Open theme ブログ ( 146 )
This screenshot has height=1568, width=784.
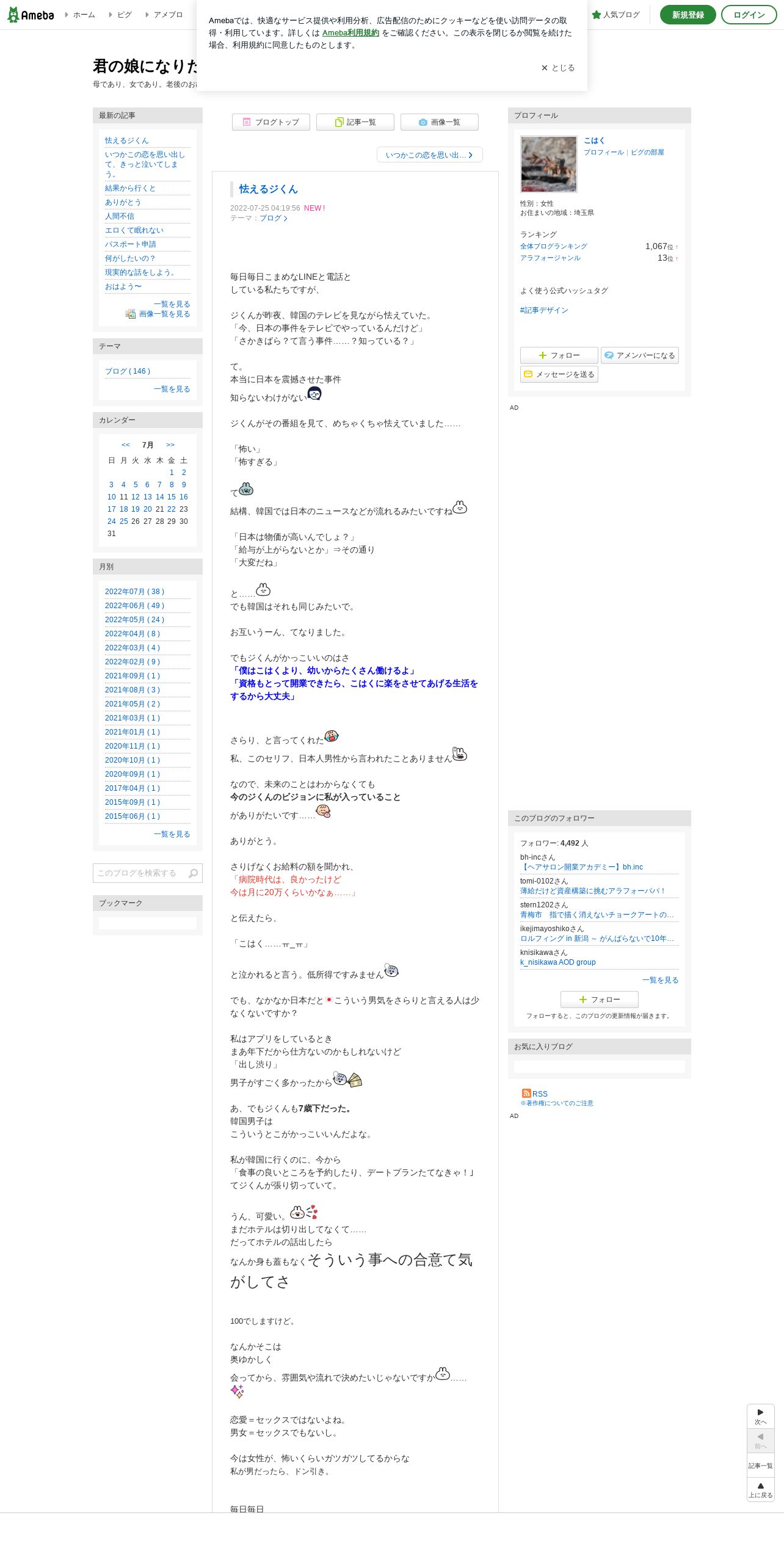tap(128, 371)
